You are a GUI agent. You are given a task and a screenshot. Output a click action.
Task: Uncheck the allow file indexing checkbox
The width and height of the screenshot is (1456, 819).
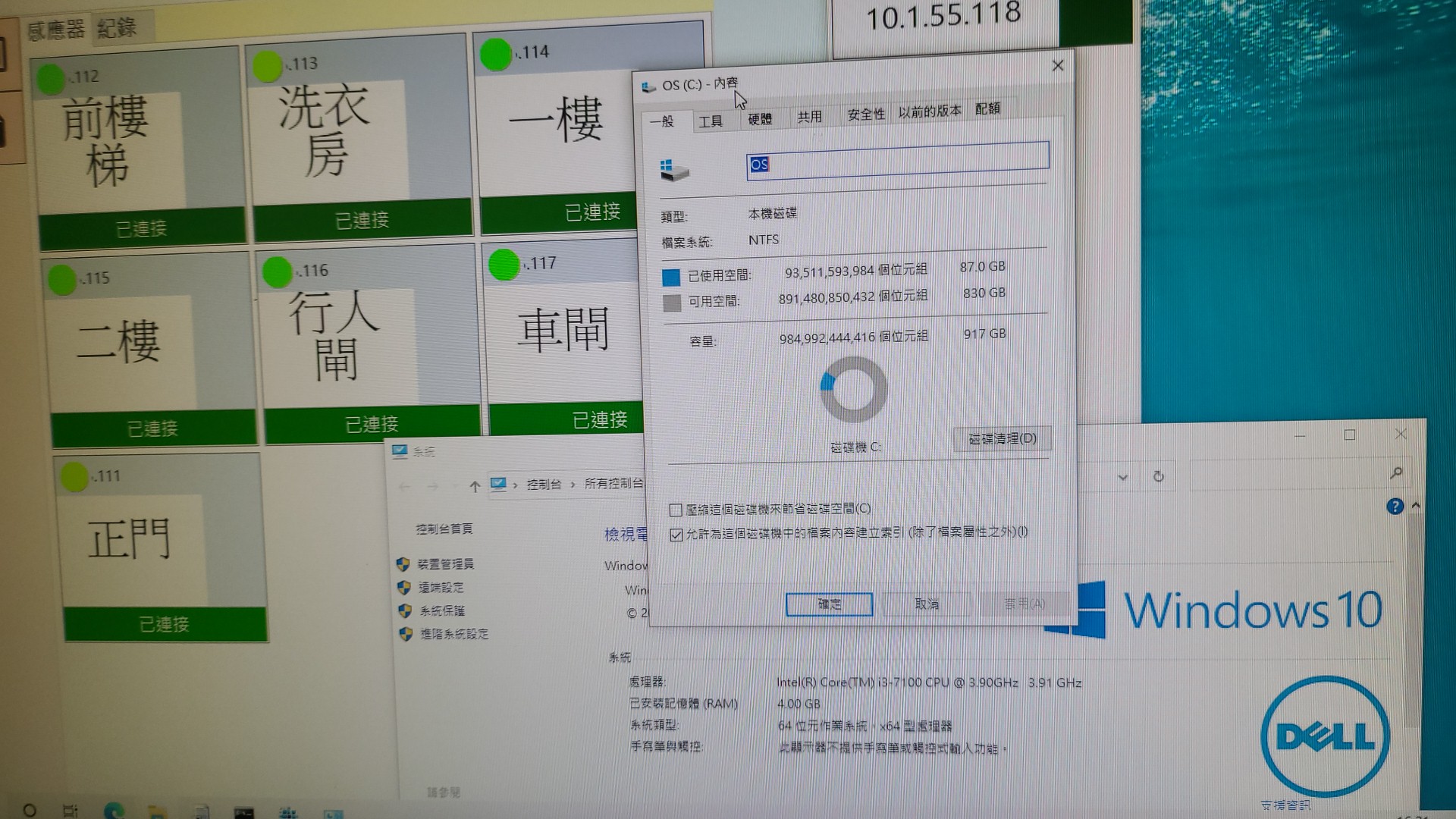click(676, 535)
